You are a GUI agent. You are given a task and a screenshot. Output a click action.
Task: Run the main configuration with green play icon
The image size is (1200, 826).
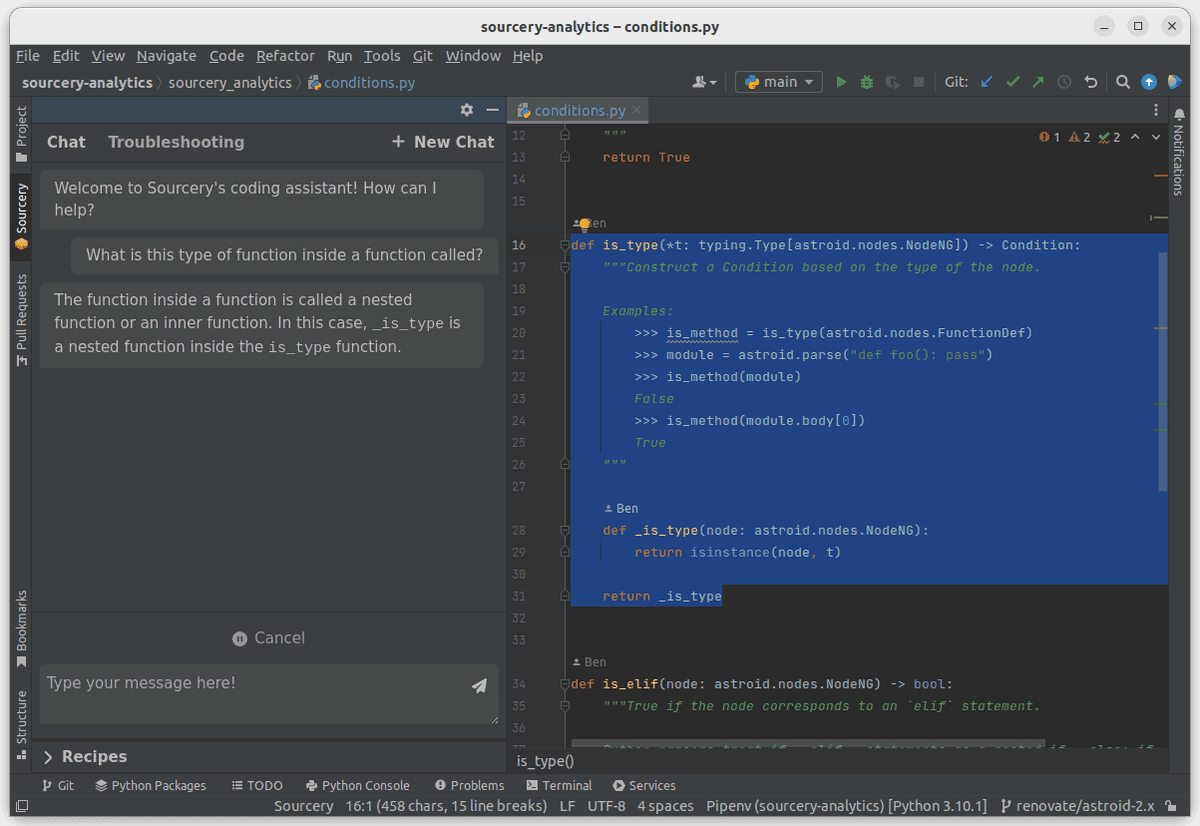point(841,82)
